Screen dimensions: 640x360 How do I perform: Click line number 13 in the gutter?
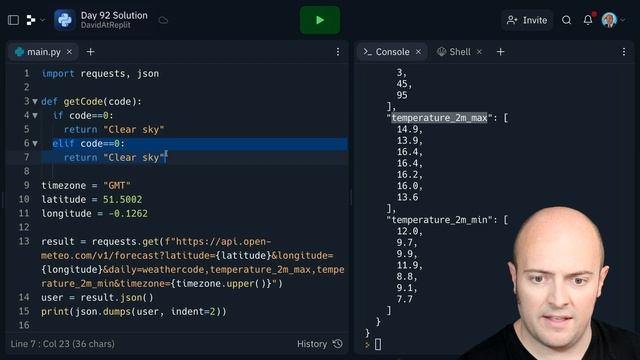coord(24,241)
